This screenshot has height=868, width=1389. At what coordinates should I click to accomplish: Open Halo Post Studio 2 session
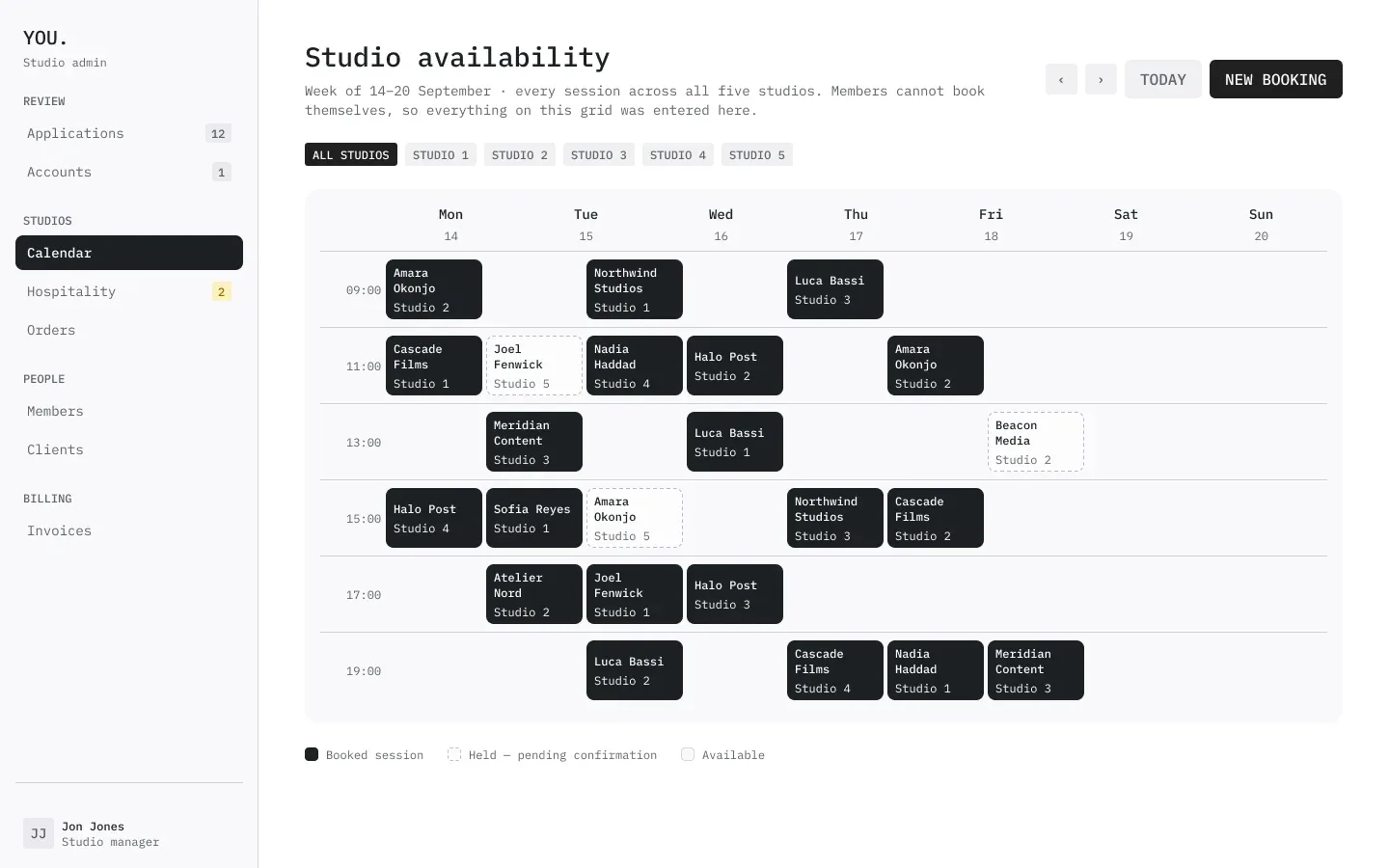[735, 366]
